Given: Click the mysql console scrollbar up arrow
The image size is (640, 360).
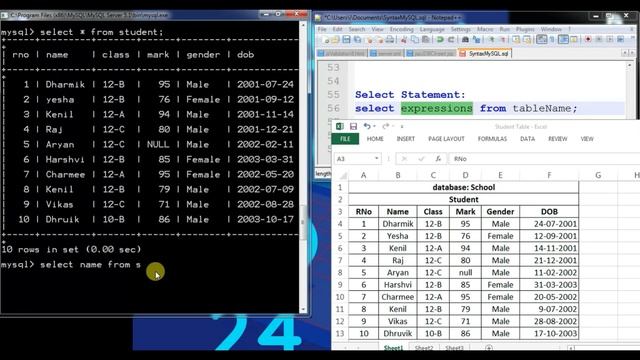Looking at the screenshot, I should pyautogui.click(x=303, y=24).
